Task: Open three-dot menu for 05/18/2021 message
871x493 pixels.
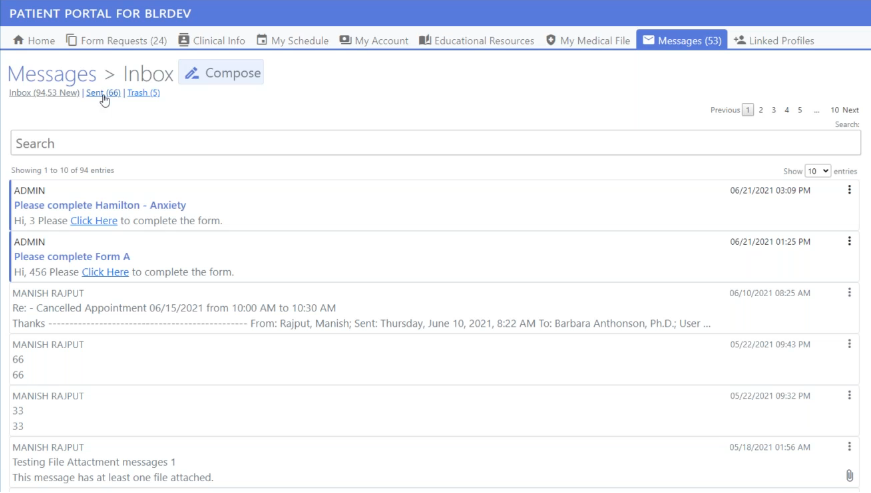Action: point(849,447)
